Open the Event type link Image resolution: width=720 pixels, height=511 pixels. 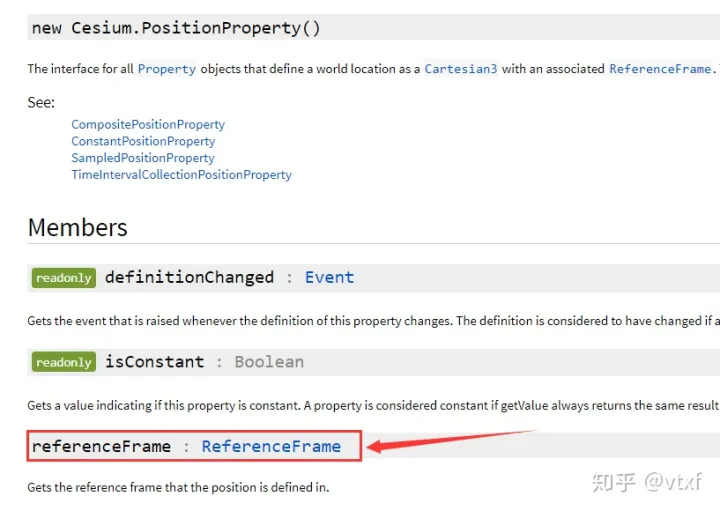[329, 277]
